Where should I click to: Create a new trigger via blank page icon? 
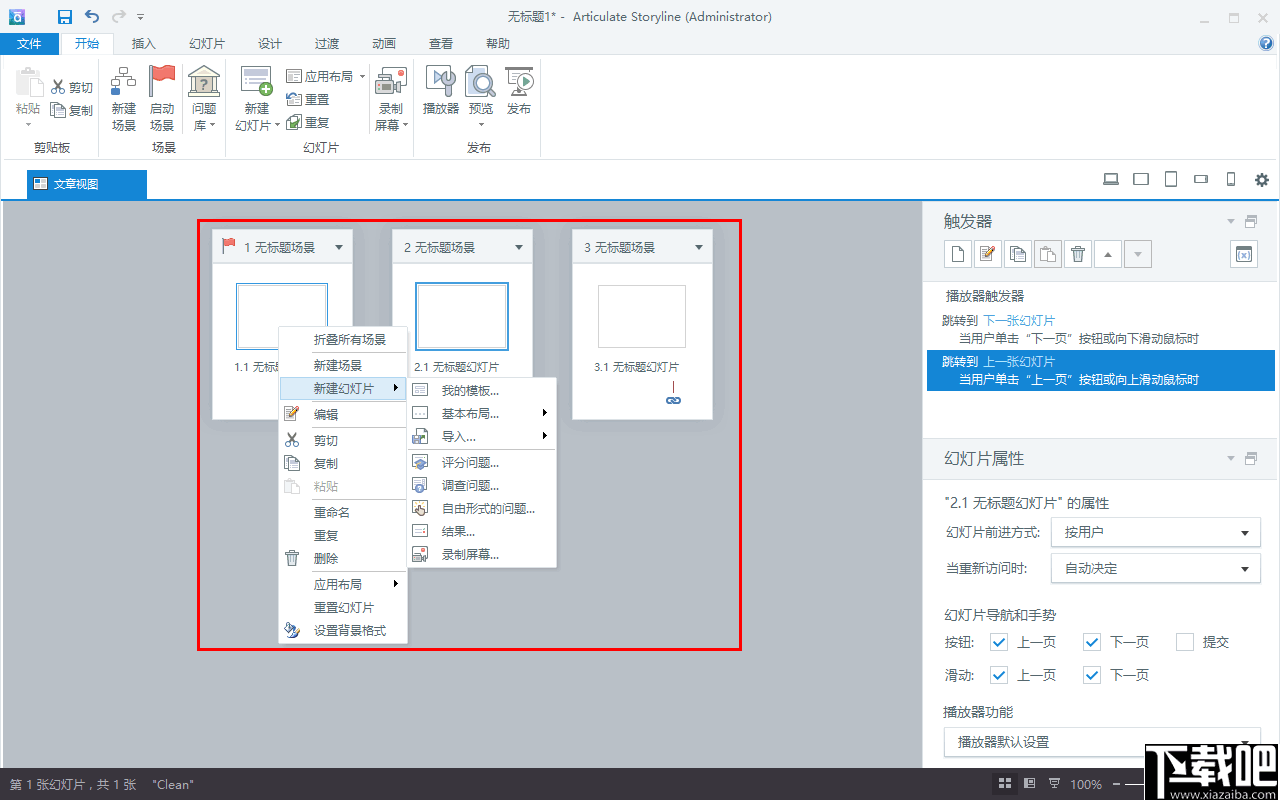click(957, 253)
